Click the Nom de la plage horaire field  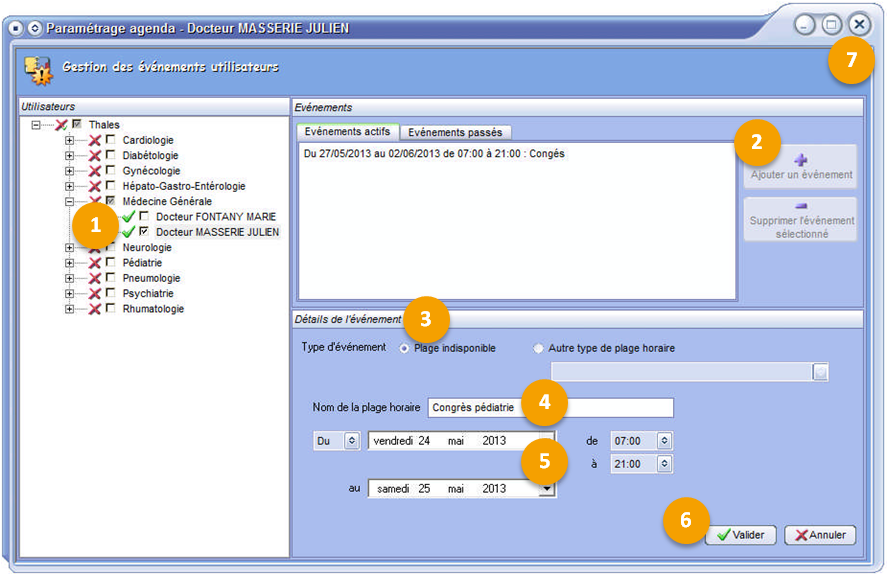click(x=550, y=408)
